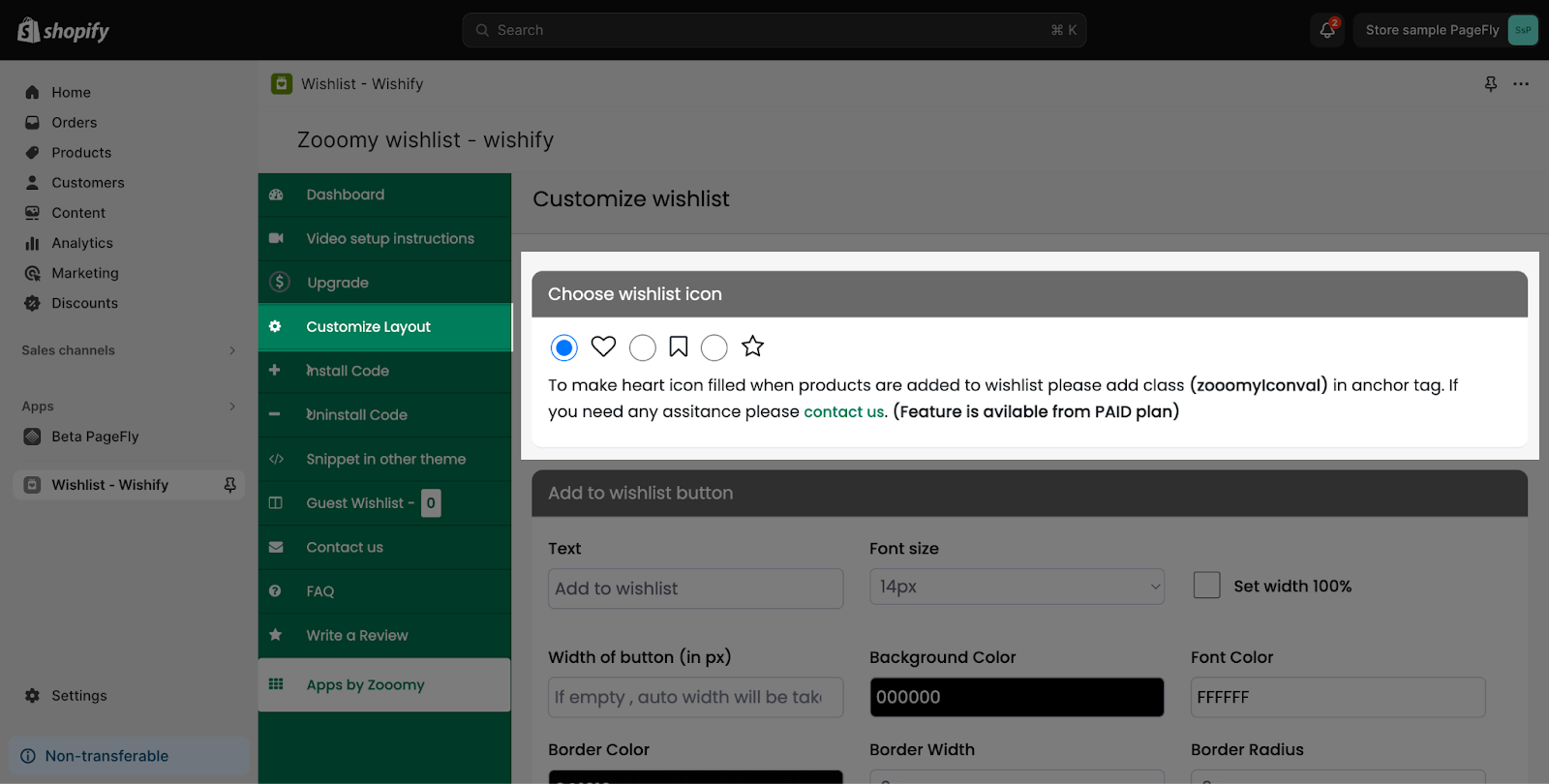The image size is (1549, 784).
Task: Open Wishlist - Wishify in sidebar
Action: coord(129,485)
